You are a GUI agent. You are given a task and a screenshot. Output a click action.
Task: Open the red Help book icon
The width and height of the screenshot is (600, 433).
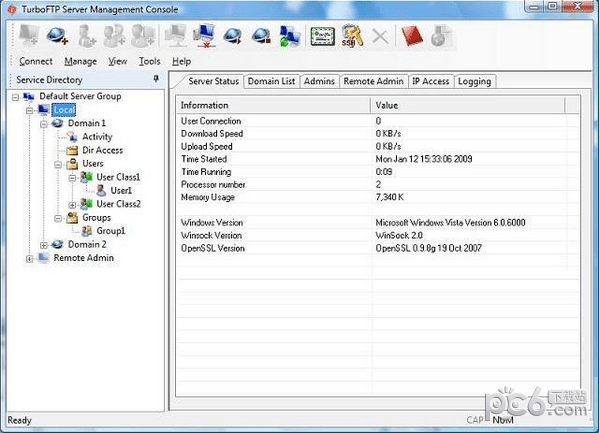[x=412, y=36]
